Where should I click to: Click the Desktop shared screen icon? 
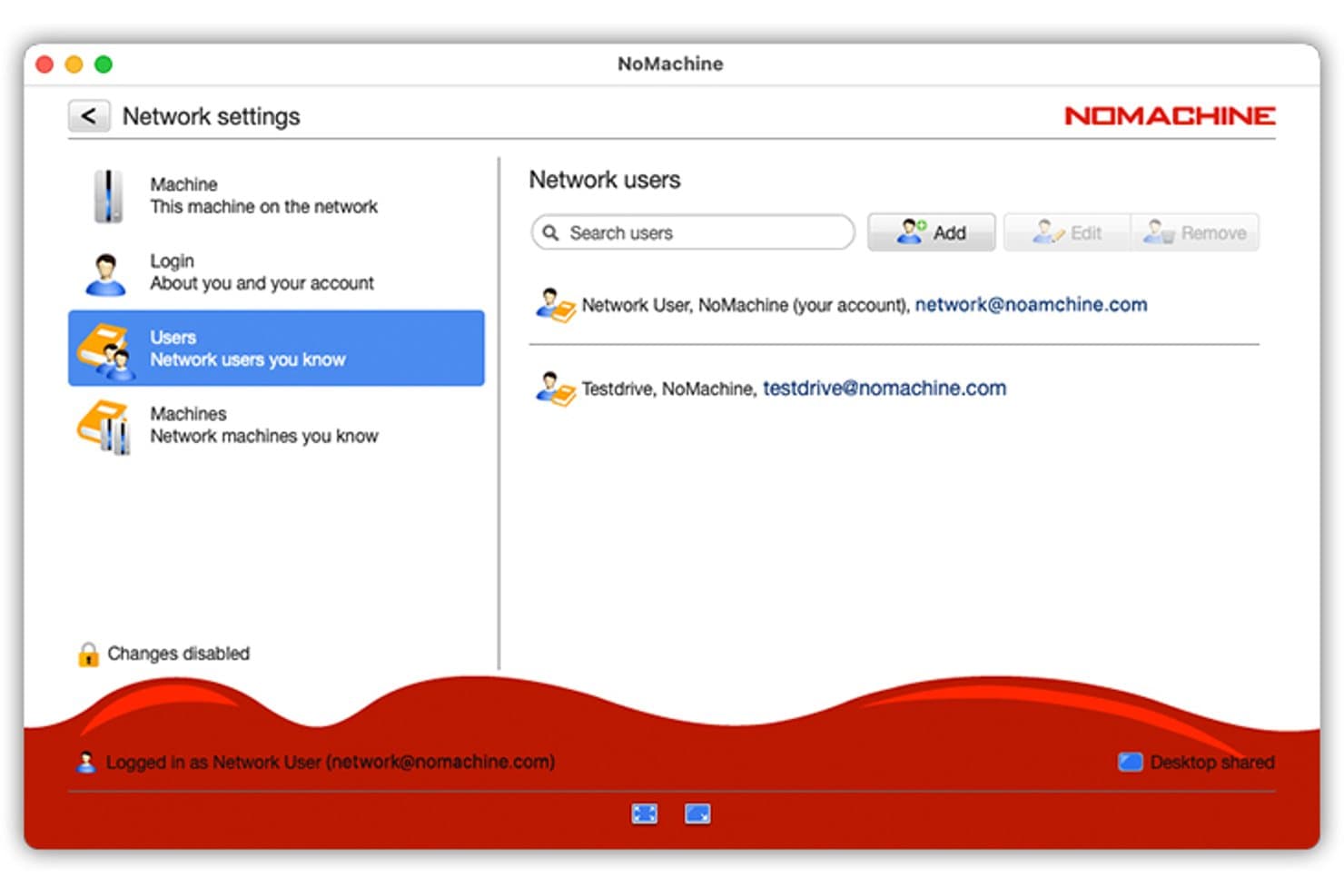click(1131, 763)
